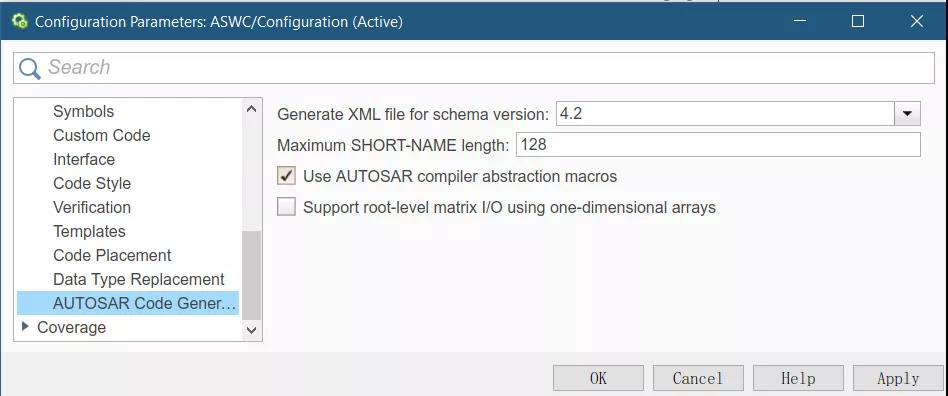Uncheck Use AUTOSAR compiler abstraction macros

[287, 177]
